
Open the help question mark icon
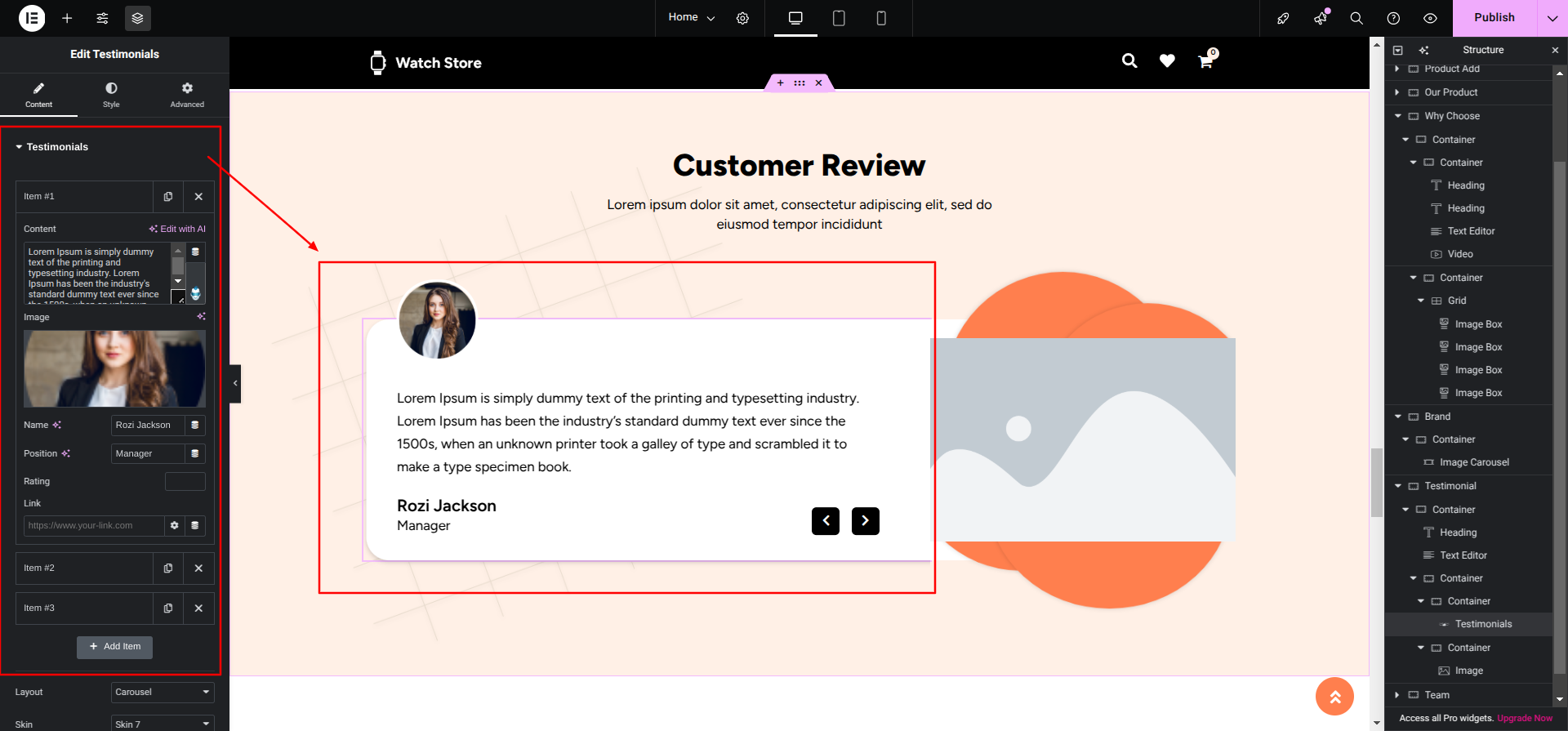tap(1393, 18)
